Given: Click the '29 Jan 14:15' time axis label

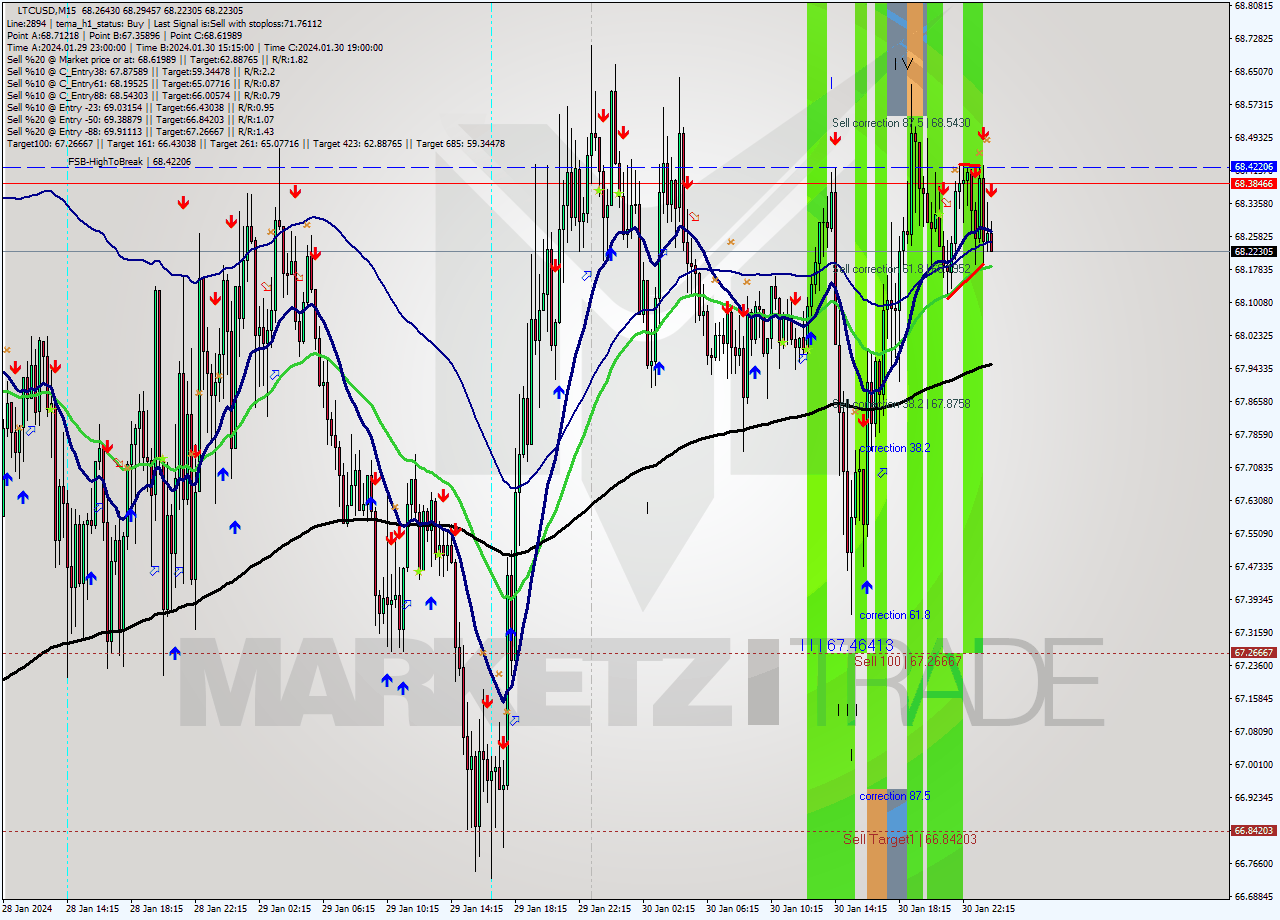Looking at the screenshot, I should [477, 909].
